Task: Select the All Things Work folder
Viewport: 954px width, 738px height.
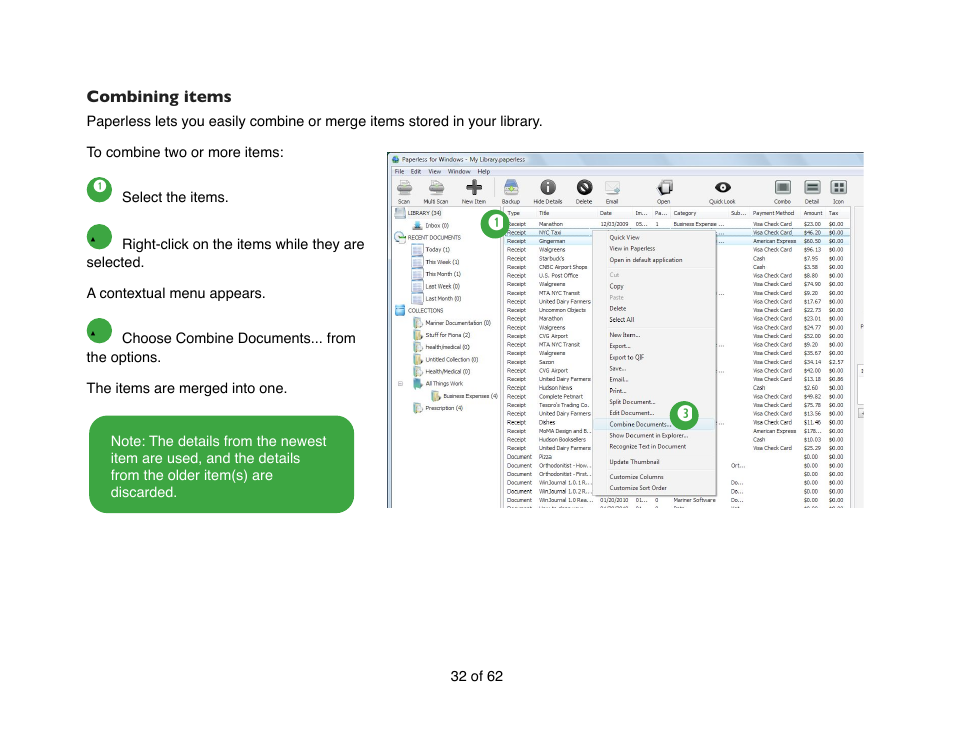Action: coord(444,383)
